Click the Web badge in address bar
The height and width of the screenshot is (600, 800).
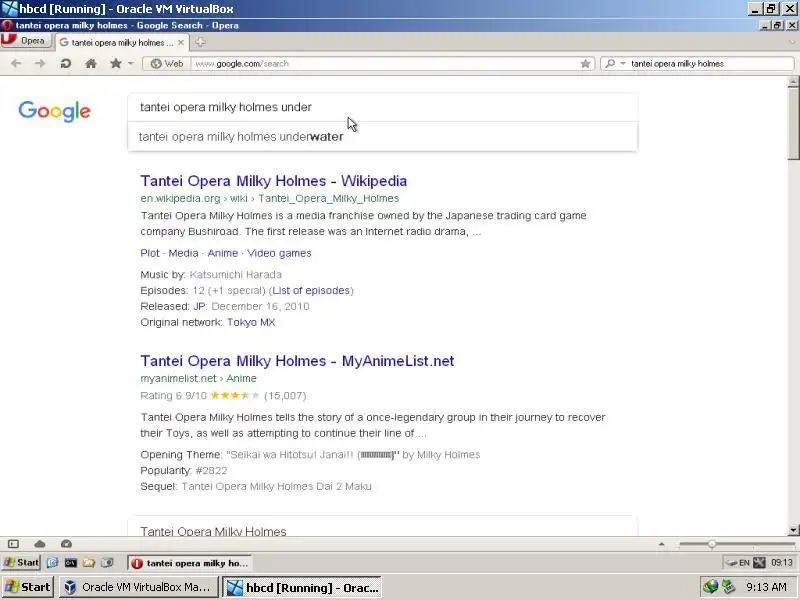(167, 63)
